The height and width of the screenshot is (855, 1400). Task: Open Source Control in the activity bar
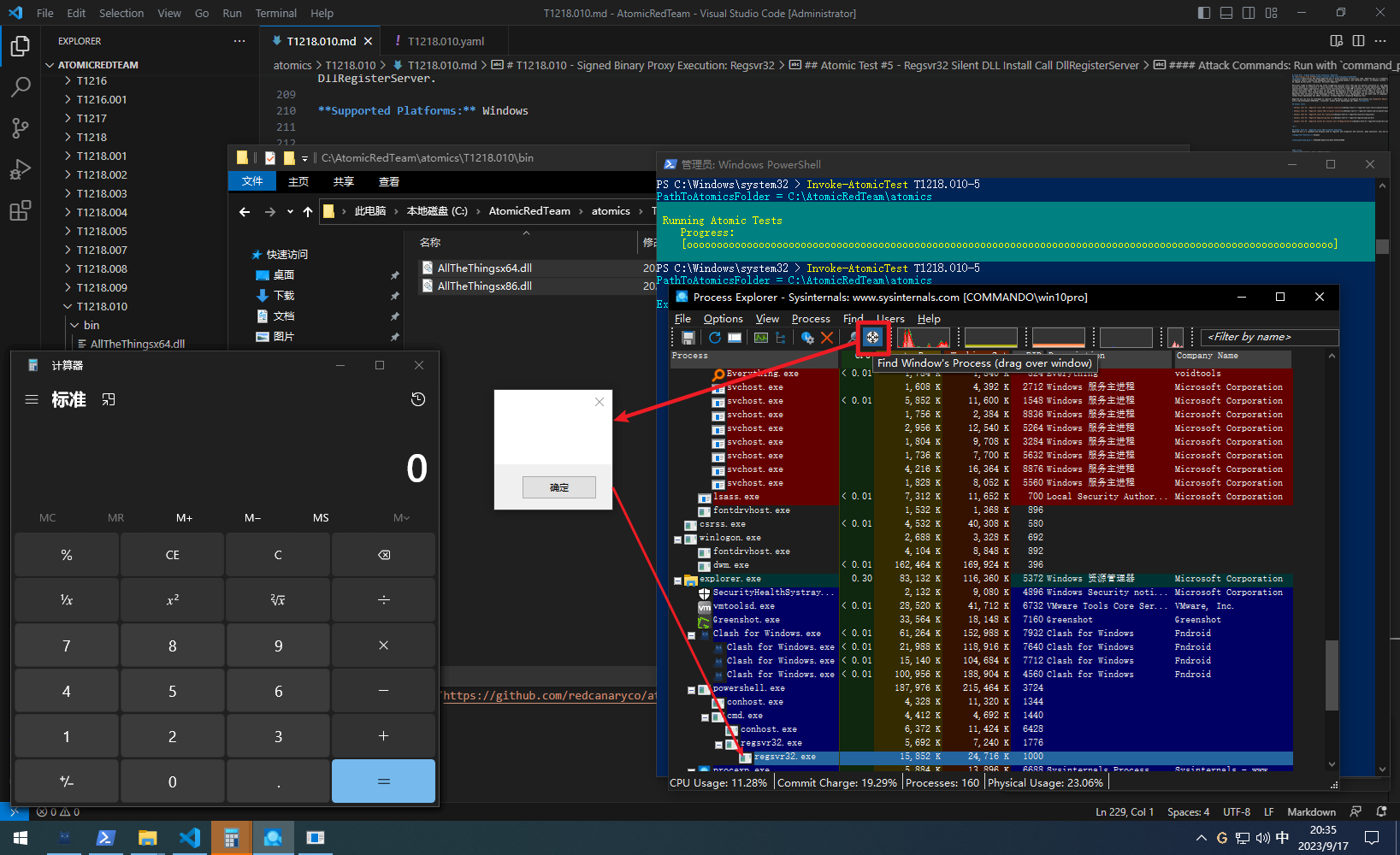(x=21, y=127)
